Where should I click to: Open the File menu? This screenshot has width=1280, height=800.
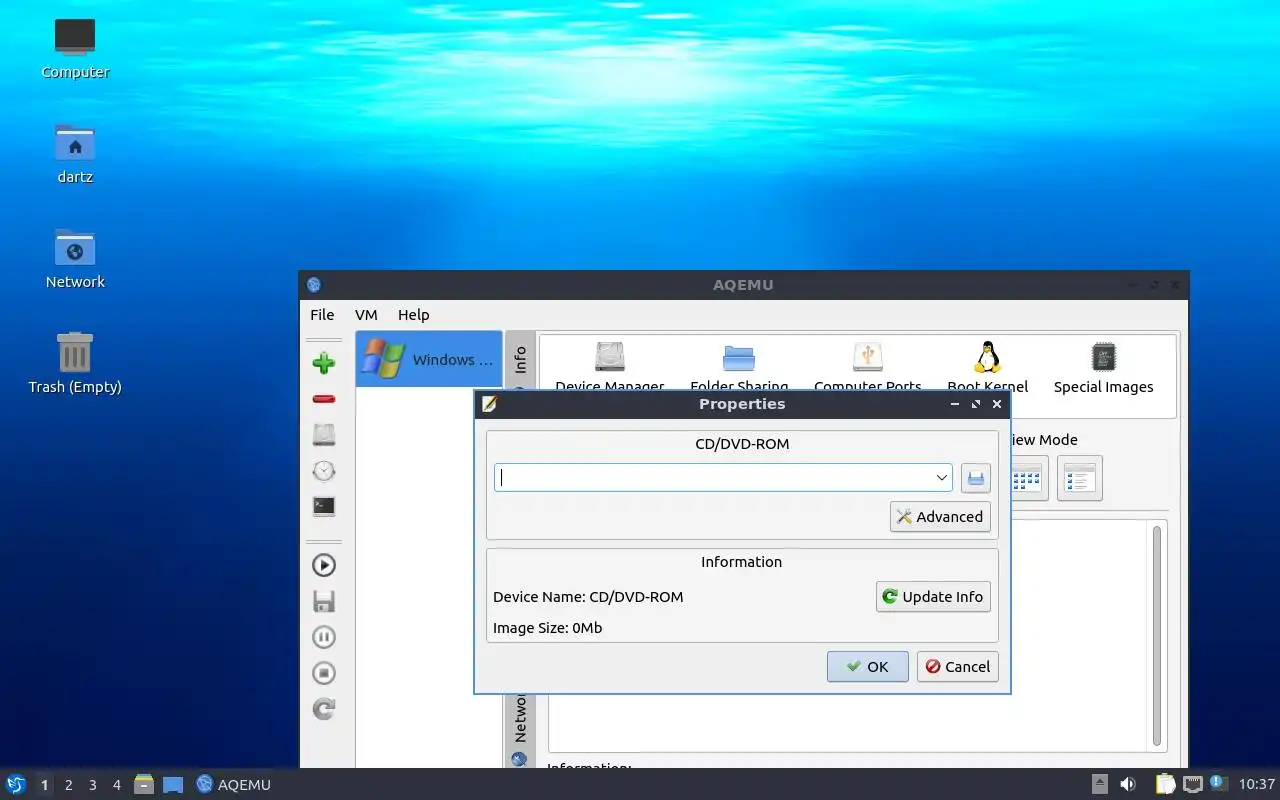click(x=322, y=315)
